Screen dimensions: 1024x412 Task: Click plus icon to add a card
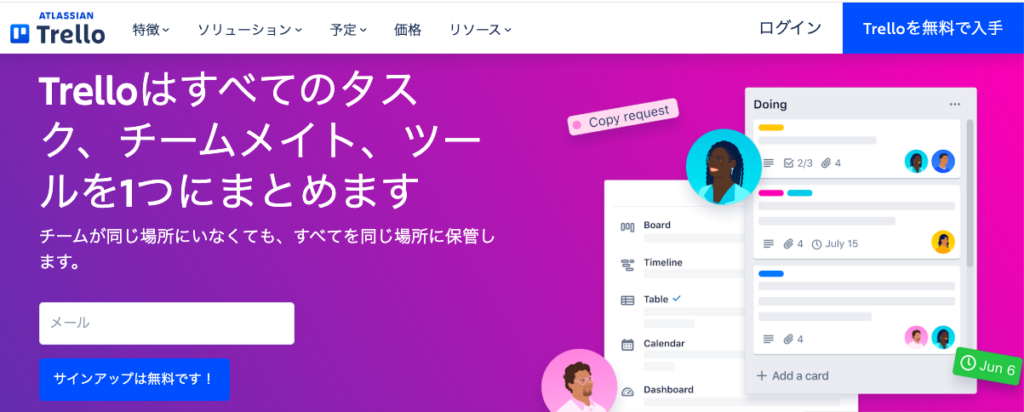click(x=761, y=375)
